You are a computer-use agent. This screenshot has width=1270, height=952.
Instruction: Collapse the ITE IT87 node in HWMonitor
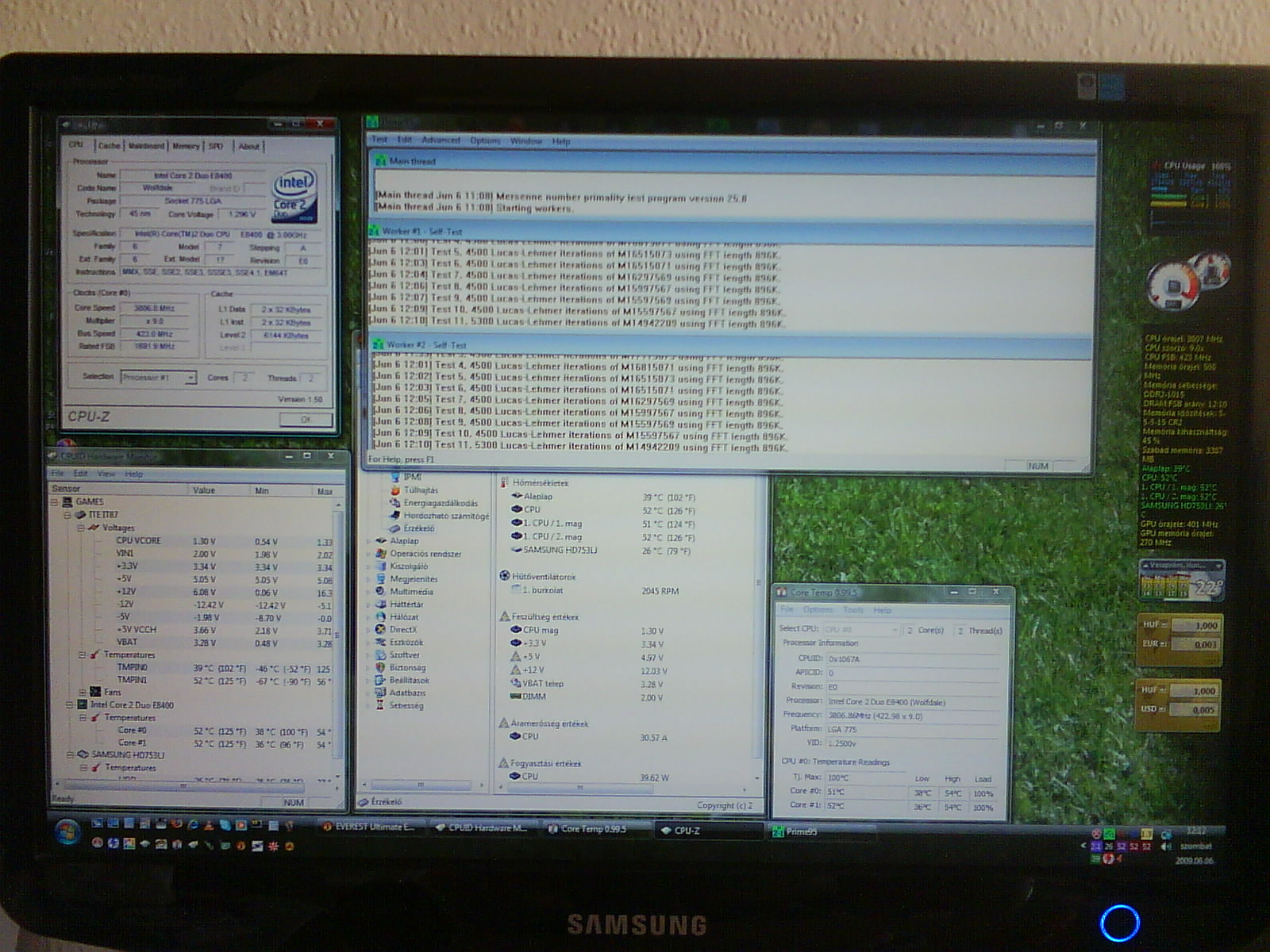(x=67, y=515)
